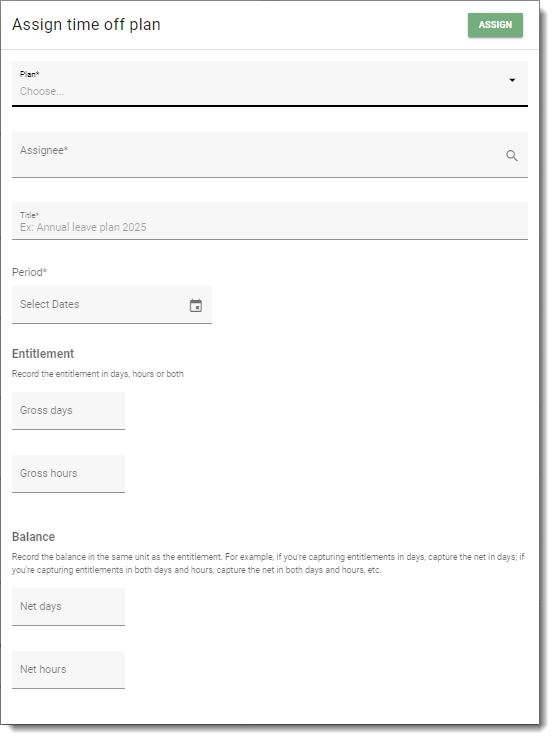Click the small Title* field label

(x=30, y=217)
